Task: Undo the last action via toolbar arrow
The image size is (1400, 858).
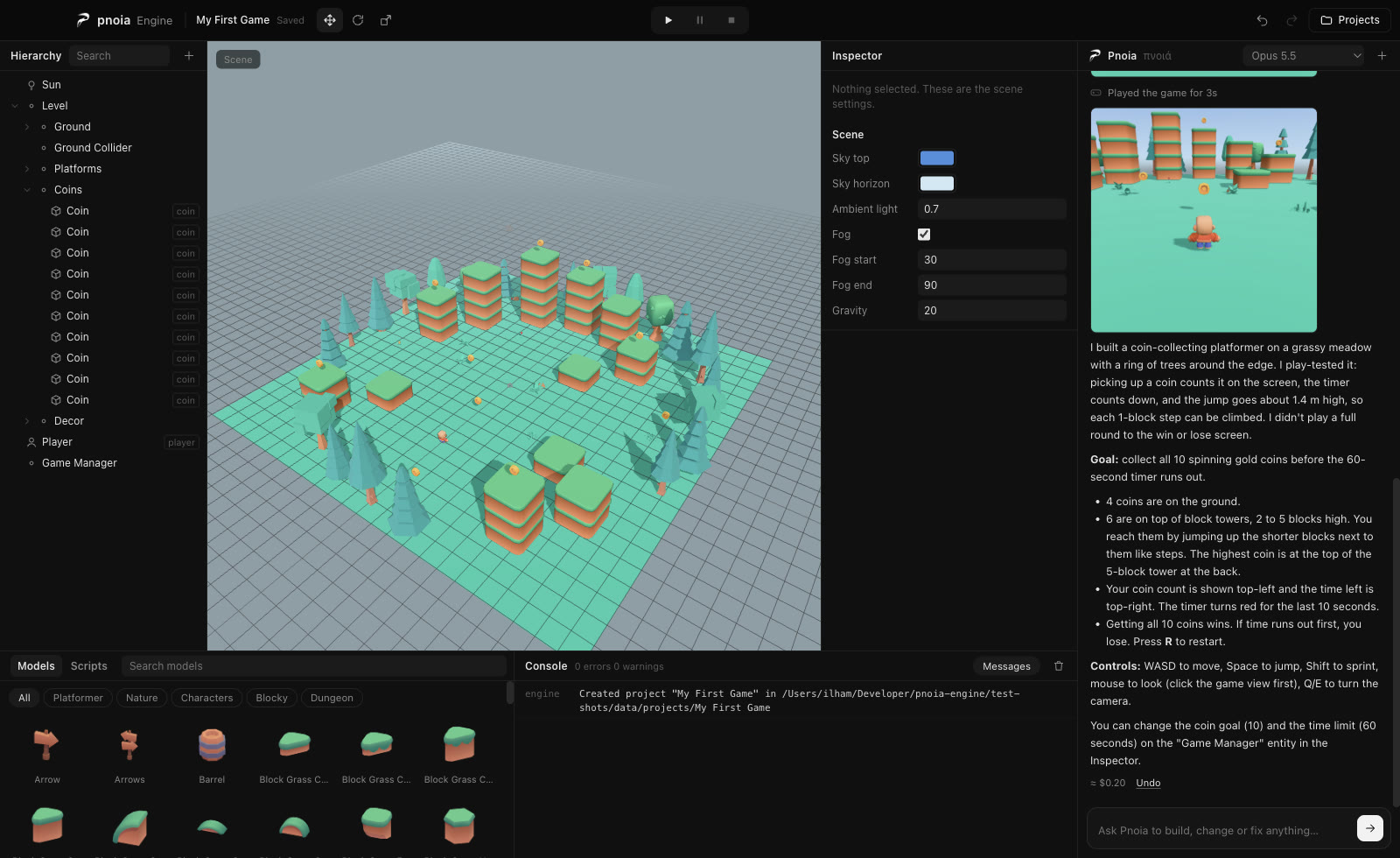Action: click(x=1262, y=20)
